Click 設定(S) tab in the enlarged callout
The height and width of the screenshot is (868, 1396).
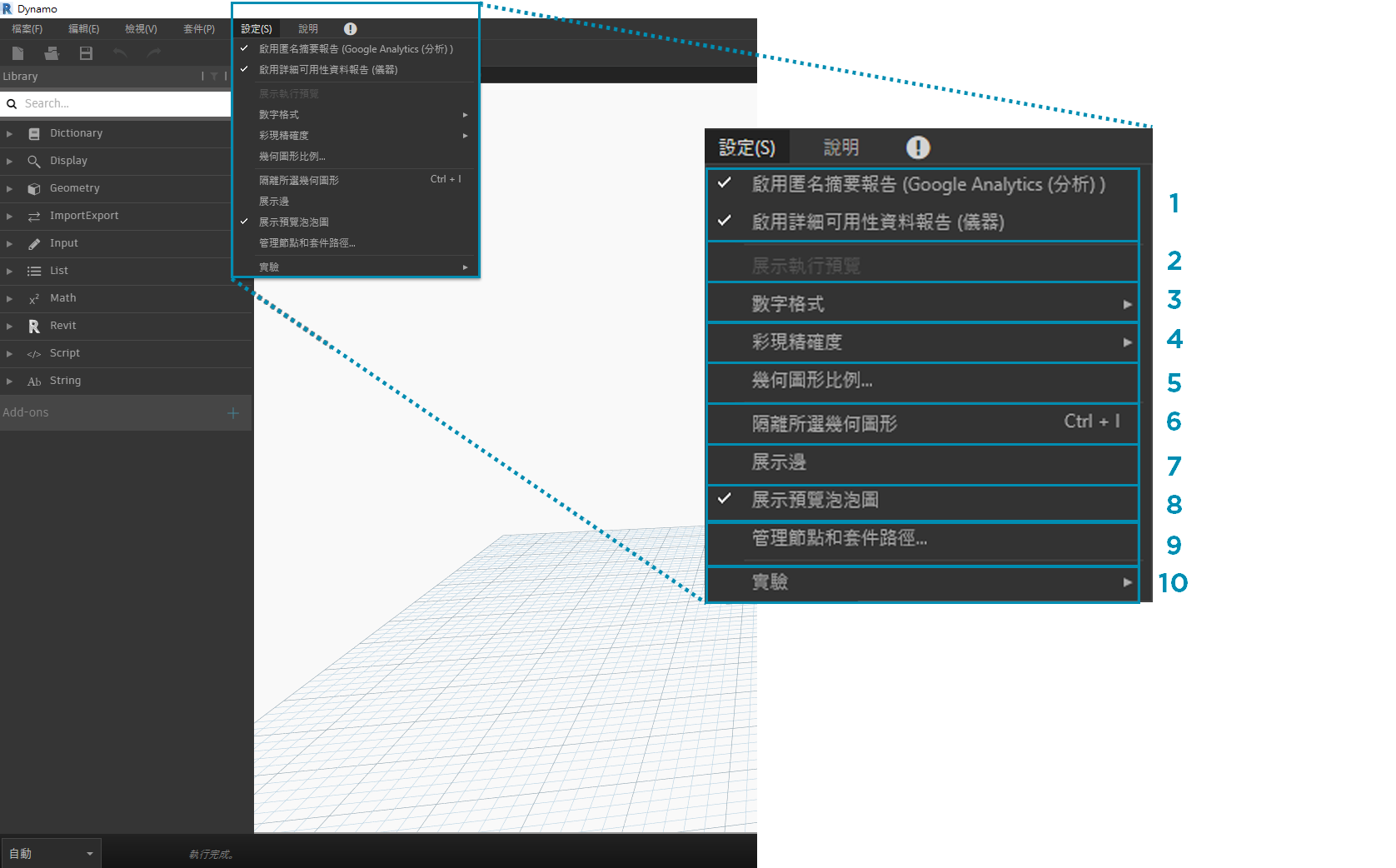point(747,147)
